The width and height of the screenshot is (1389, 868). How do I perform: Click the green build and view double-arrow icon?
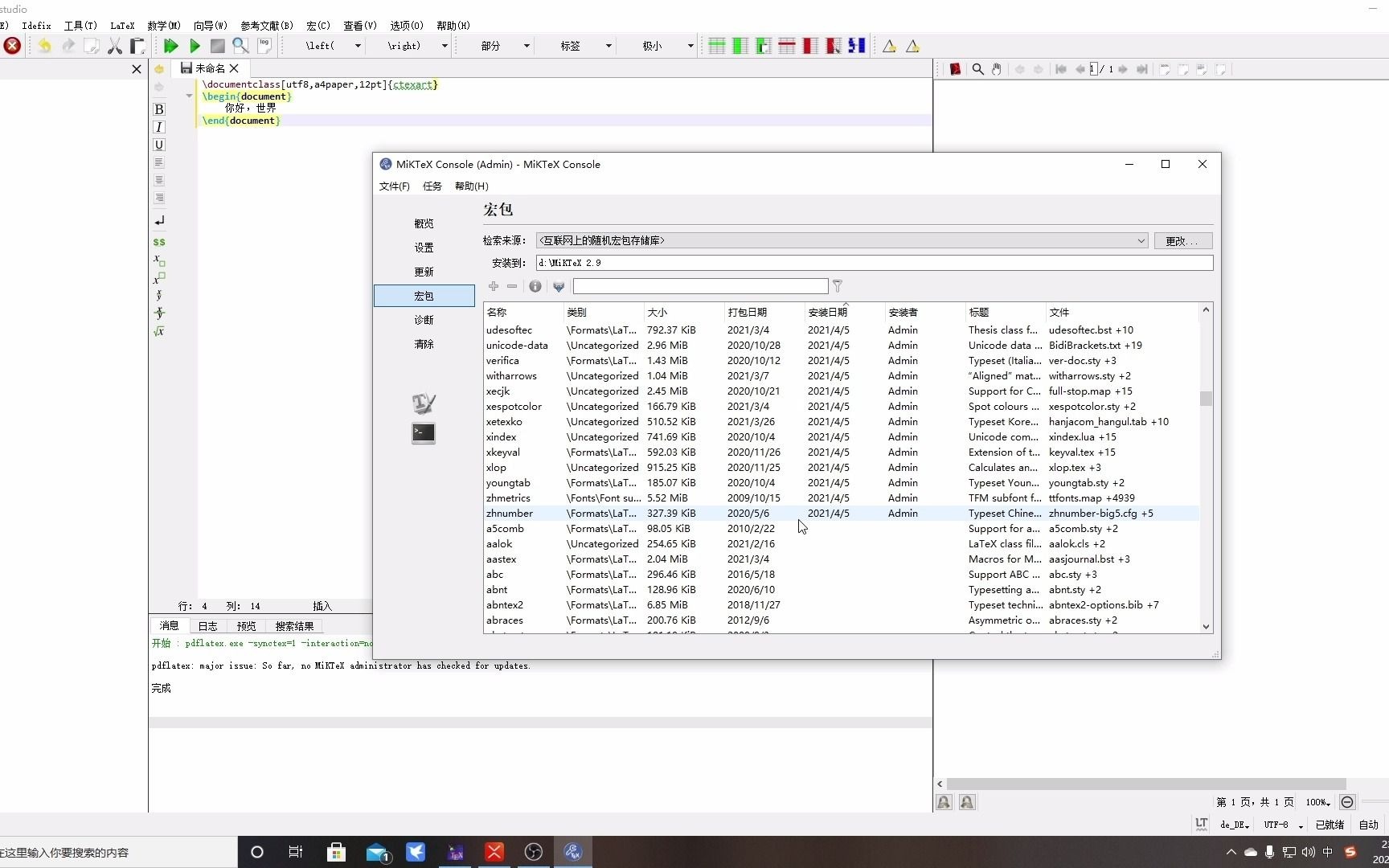(170, 46)
